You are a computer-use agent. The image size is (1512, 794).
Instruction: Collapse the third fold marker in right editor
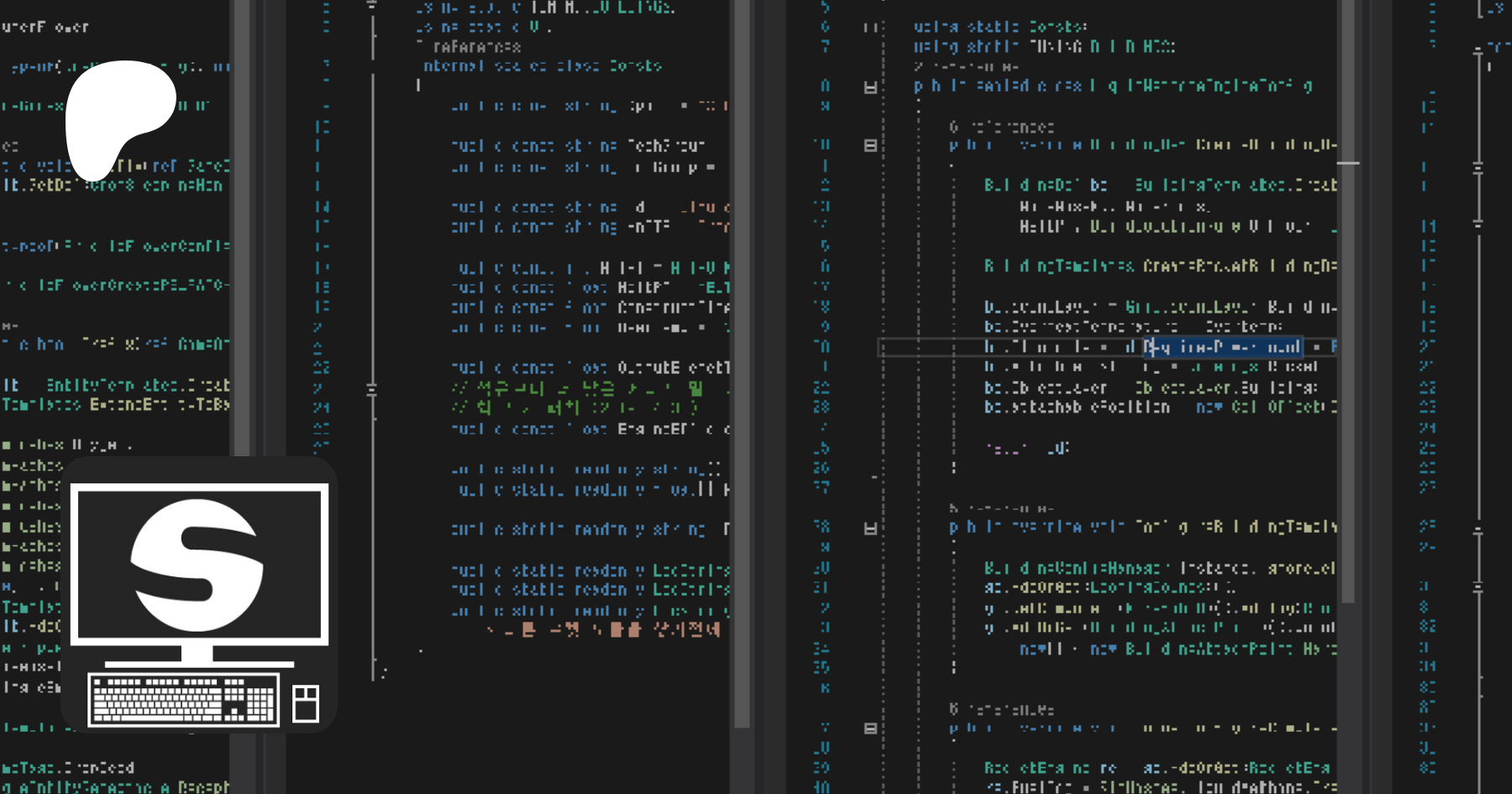[870, 528]
